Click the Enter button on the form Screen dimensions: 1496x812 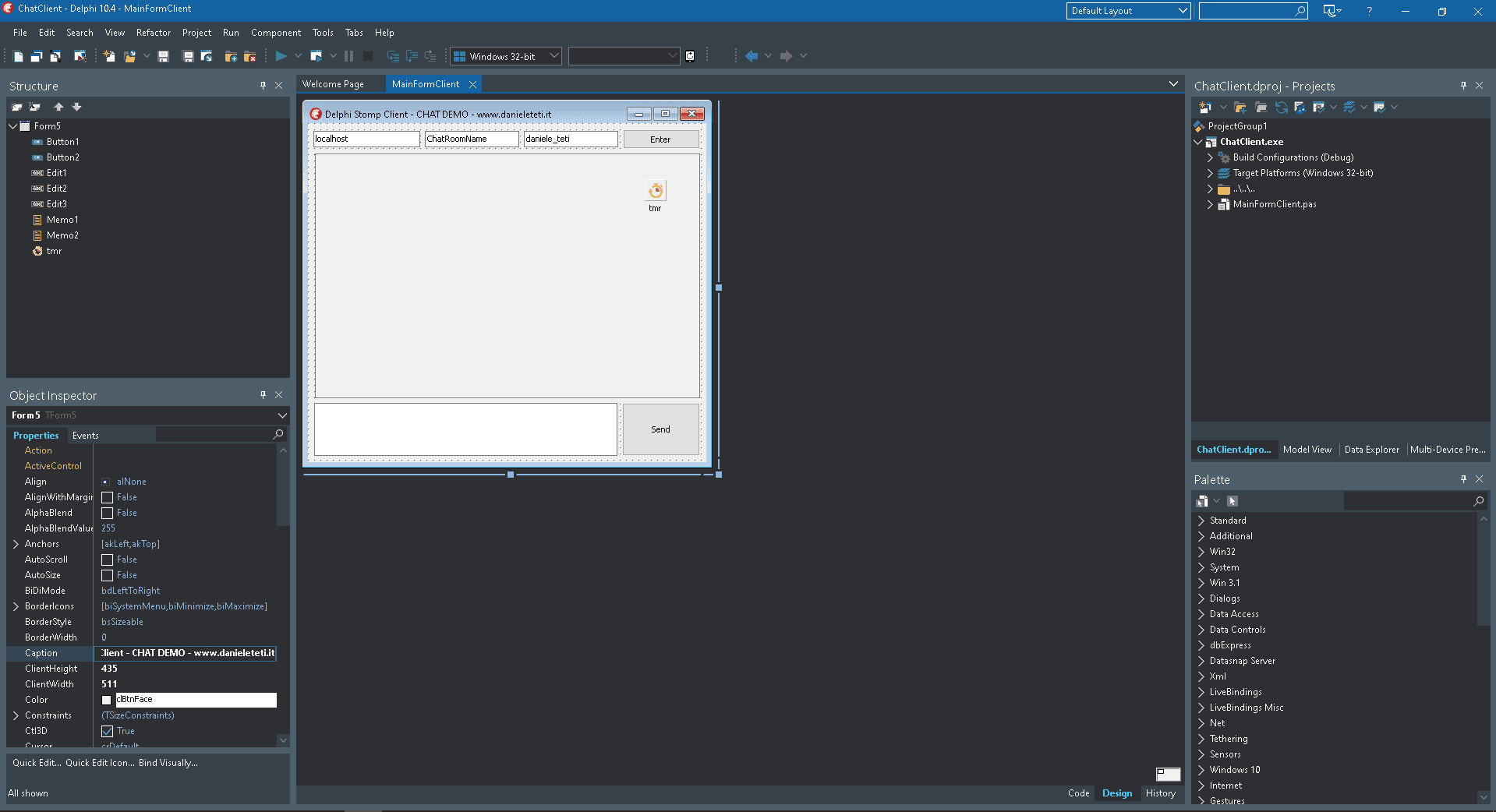[660, 139]
